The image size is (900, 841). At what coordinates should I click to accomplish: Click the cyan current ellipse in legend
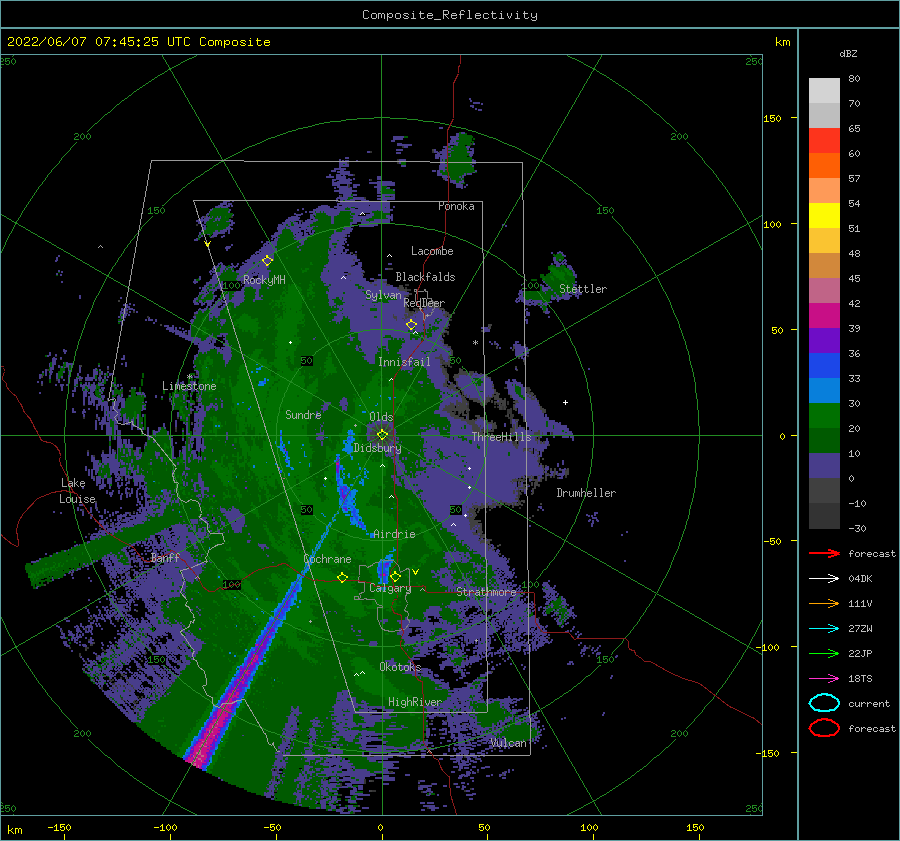coord(824,703)
